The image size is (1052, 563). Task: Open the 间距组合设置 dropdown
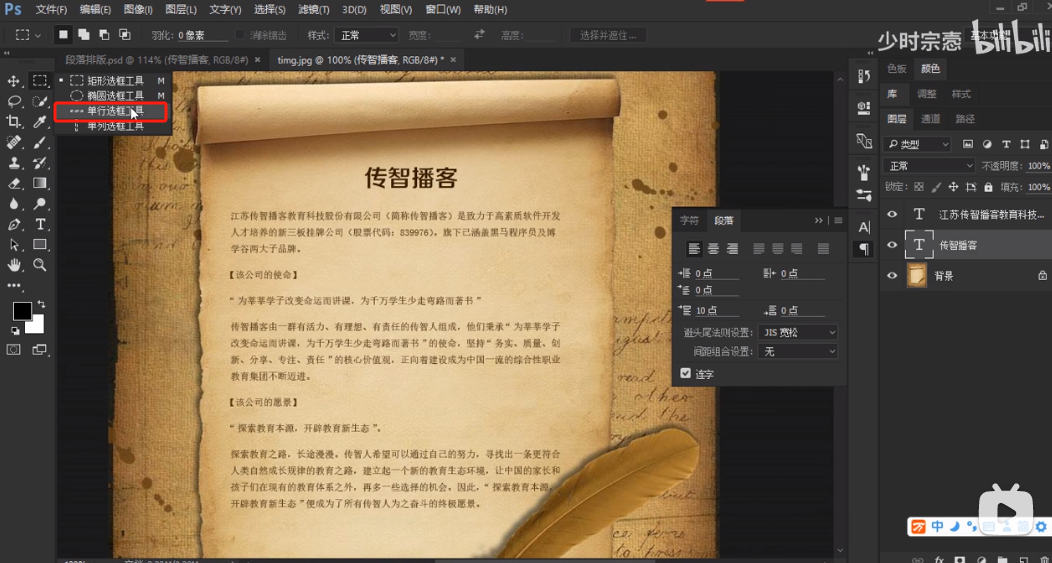(x=798, y=351)
